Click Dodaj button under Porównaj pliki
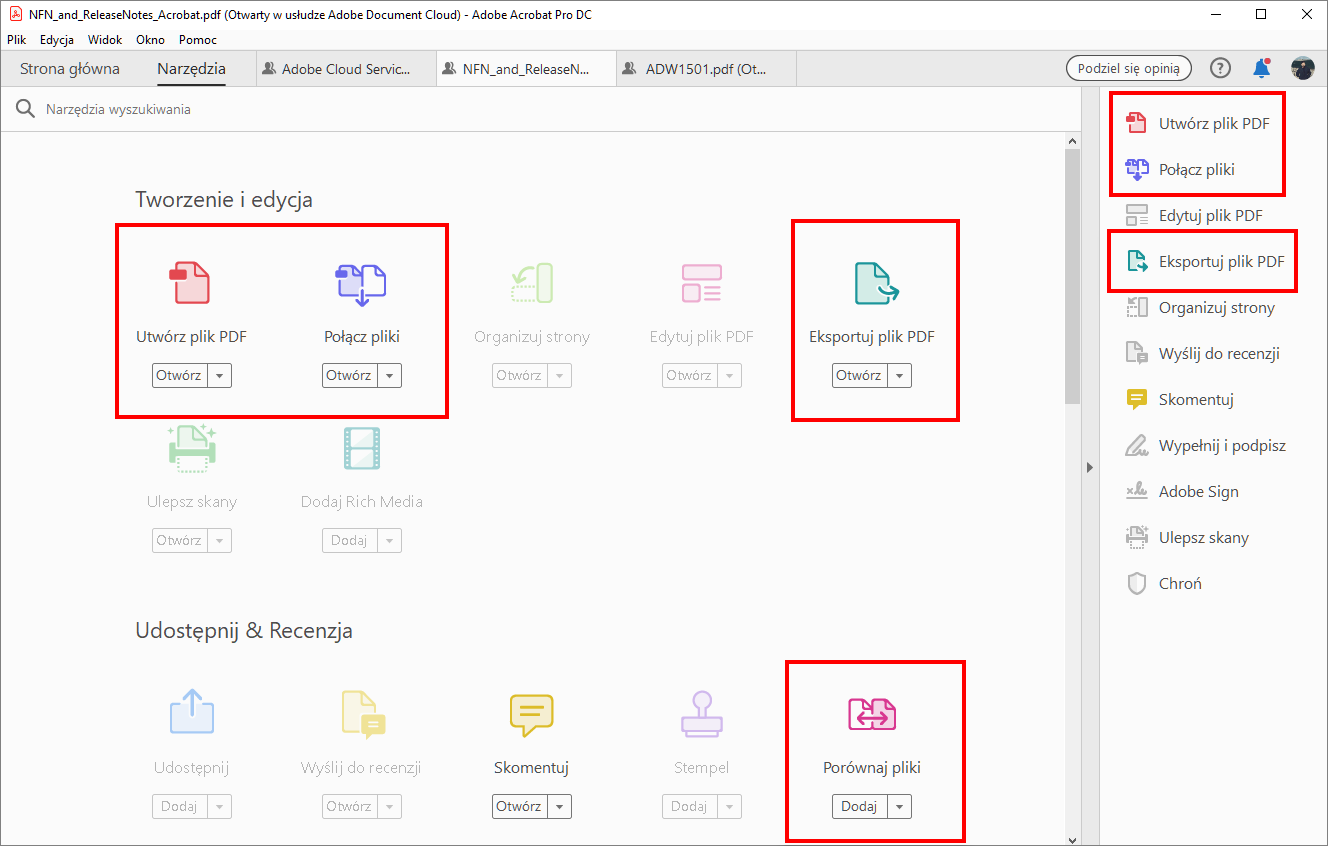Screen dimensions: 1328x846 860,807
